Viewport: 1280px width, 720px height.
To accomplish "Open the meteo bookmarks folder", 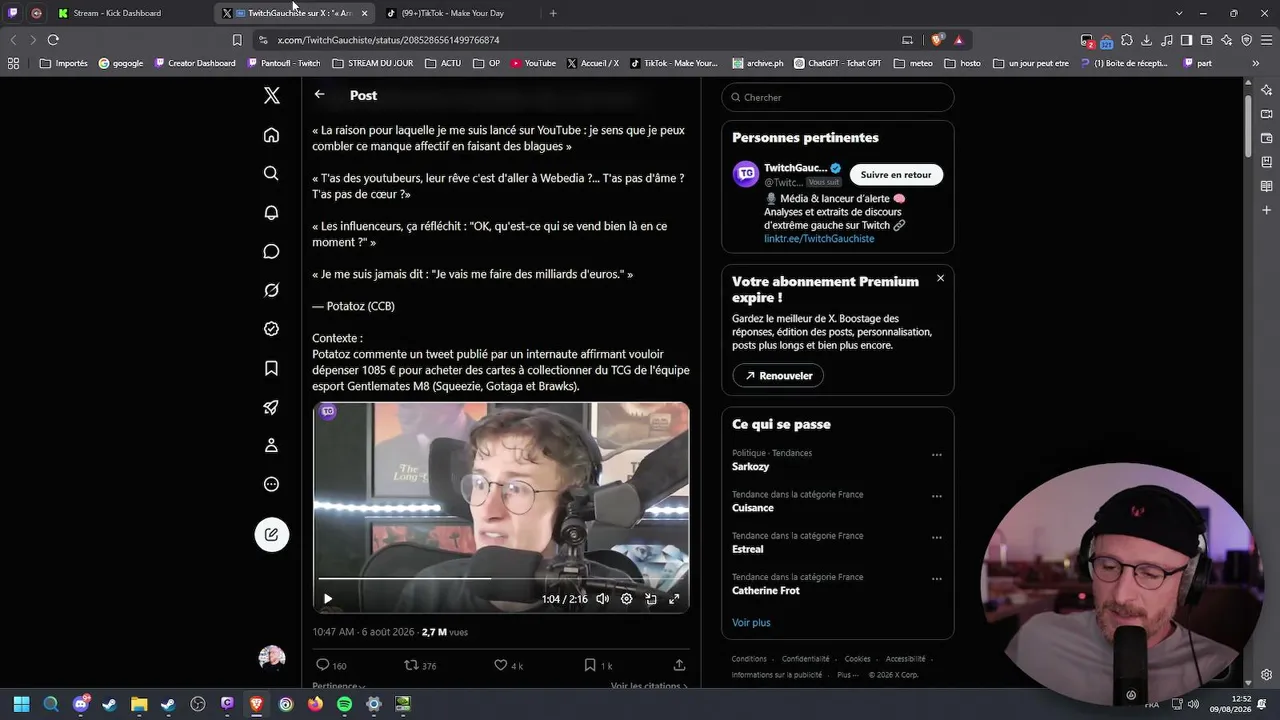I will pyautogui.click(x=913, y=63).
